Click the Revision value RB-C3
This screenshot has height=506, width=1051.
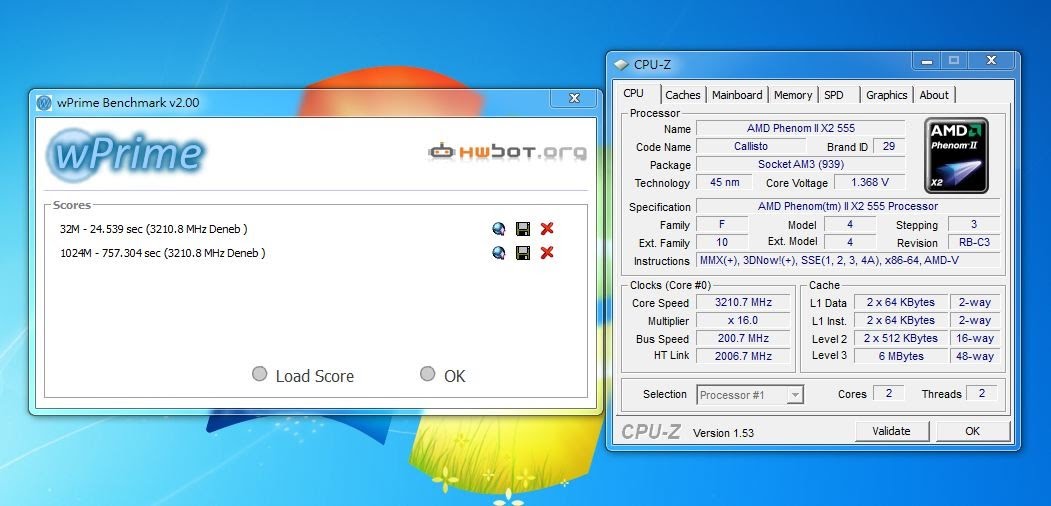click(975, 243)
